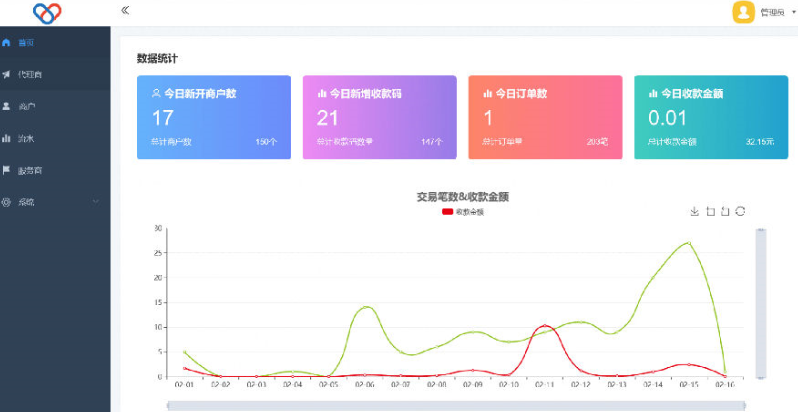Collapse the sidebar with the double-arrow icon
Image resolution: width=798 pixels, height=412 pixels.
click(x=125, y=10)
